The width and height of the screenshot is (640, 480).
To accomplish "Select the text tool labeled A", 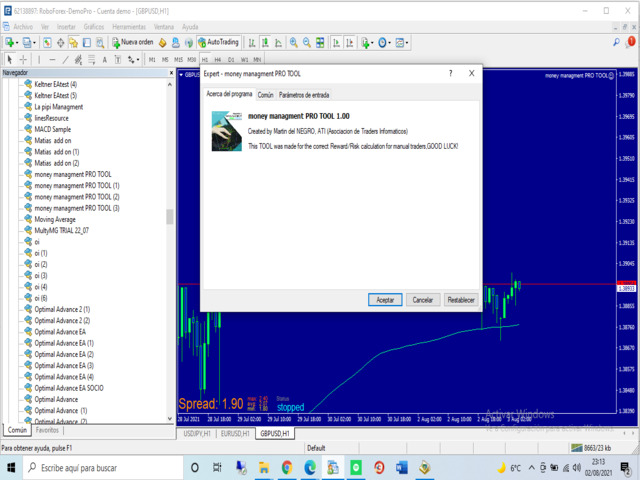I will (x=104, y=60).
